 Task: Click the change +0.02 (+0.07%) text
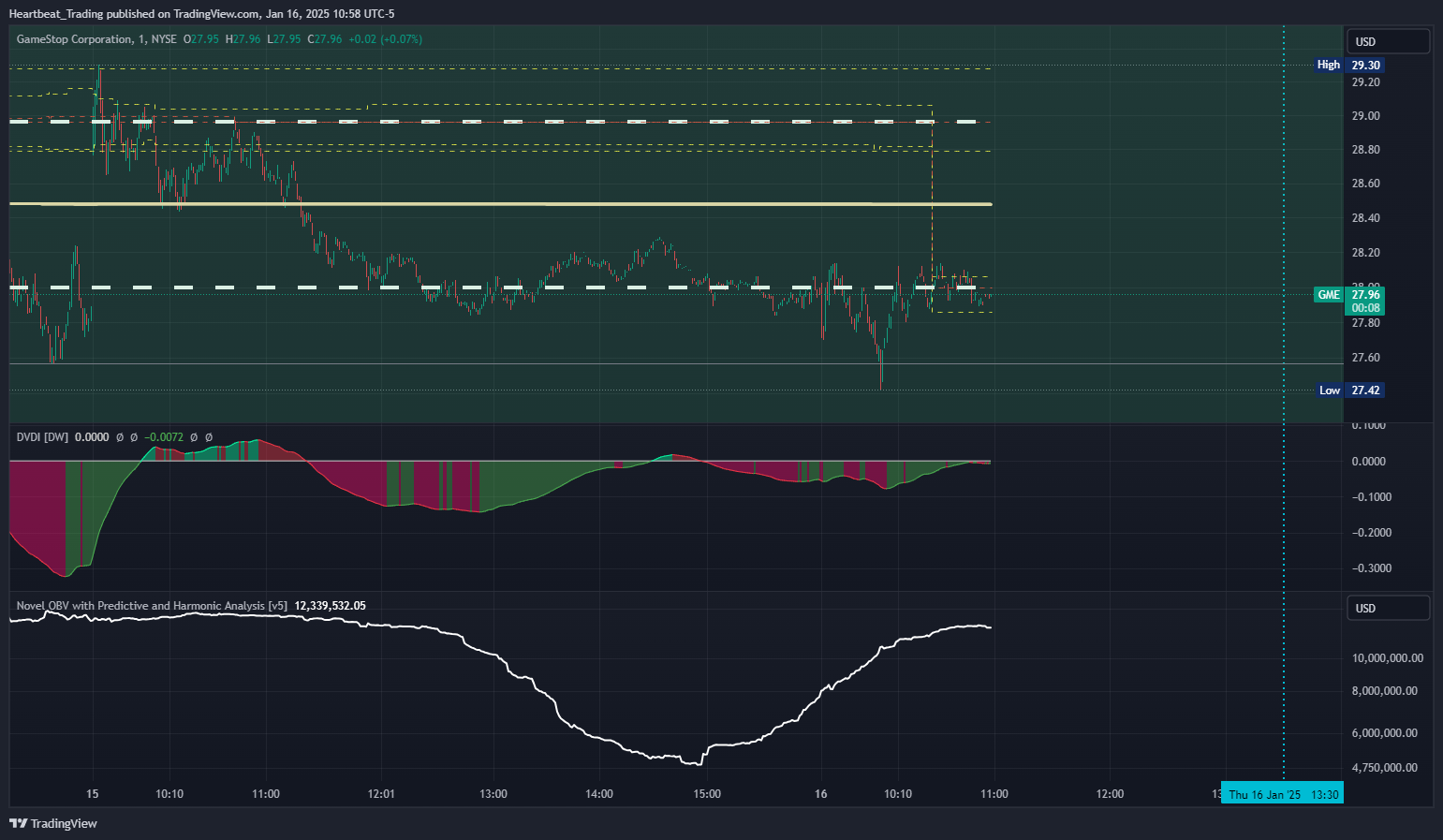coord(385,39)
